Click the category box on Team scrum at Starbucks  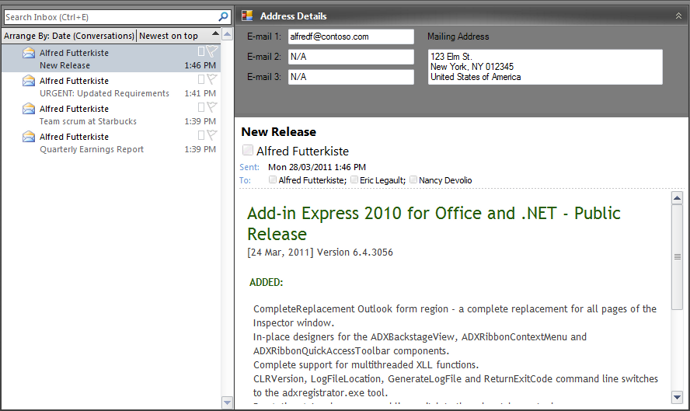(x=201, y=107)
